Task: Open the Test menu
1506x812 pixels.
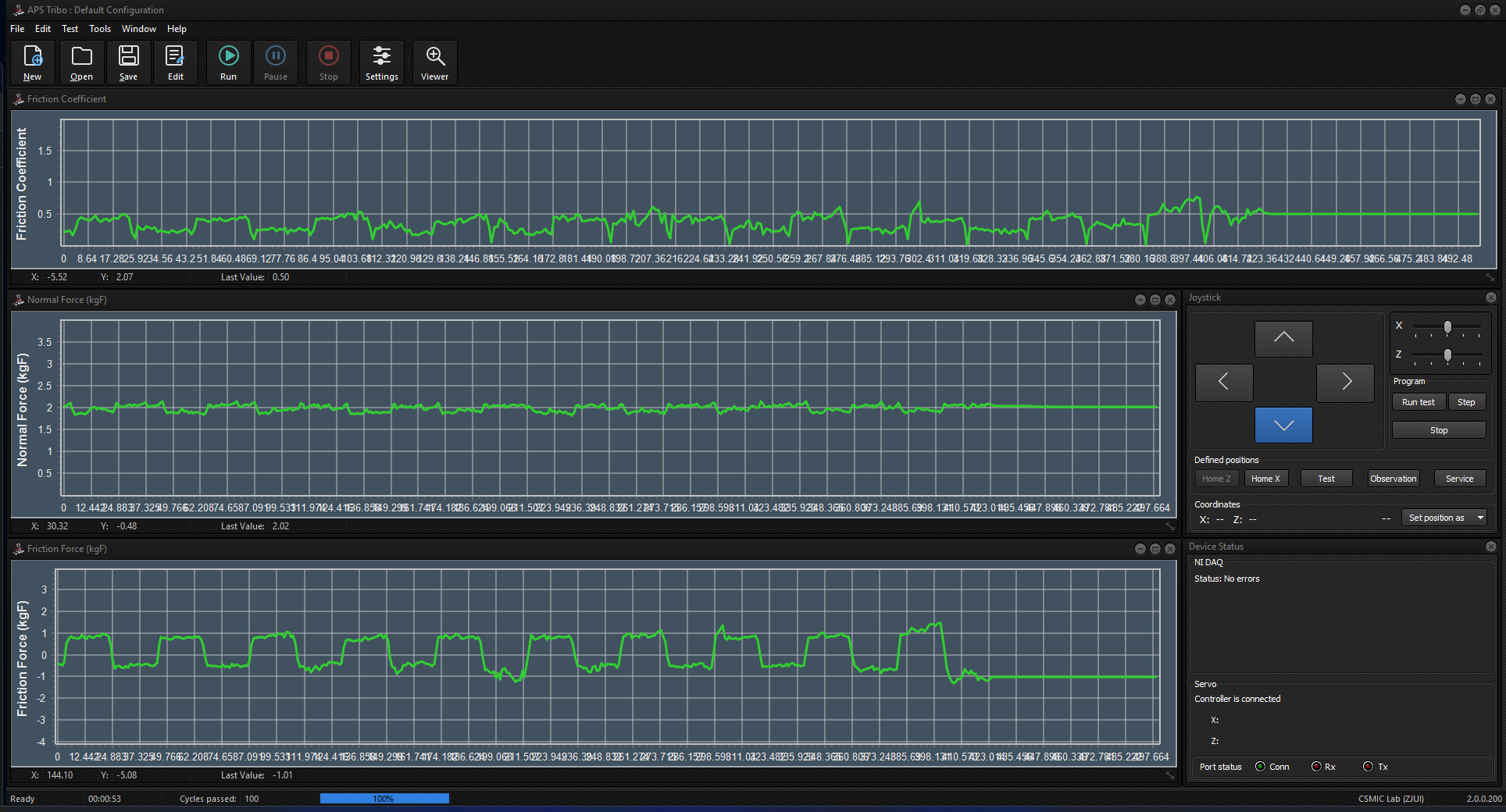Action: 70,29
